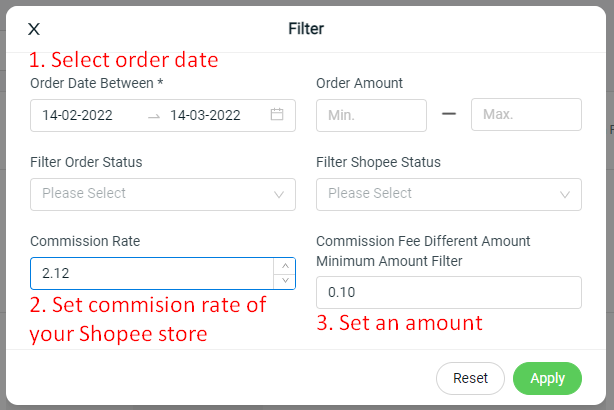Click the Commission Fee Different Amount label
Screen dimensions: 614x410
(423, 241)
